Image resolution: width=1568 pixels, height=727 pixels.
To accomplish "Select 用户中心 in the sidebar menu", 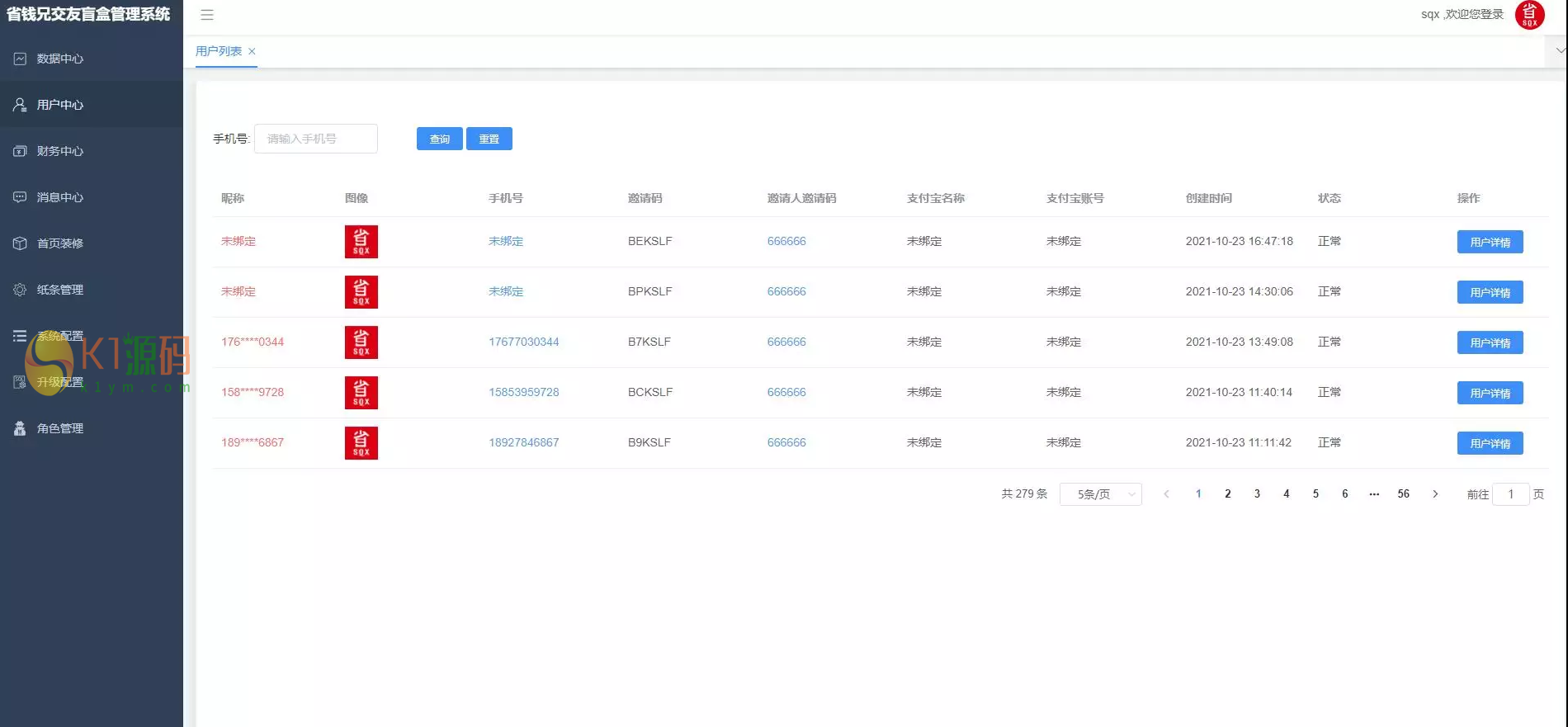I will click(59, 105).
